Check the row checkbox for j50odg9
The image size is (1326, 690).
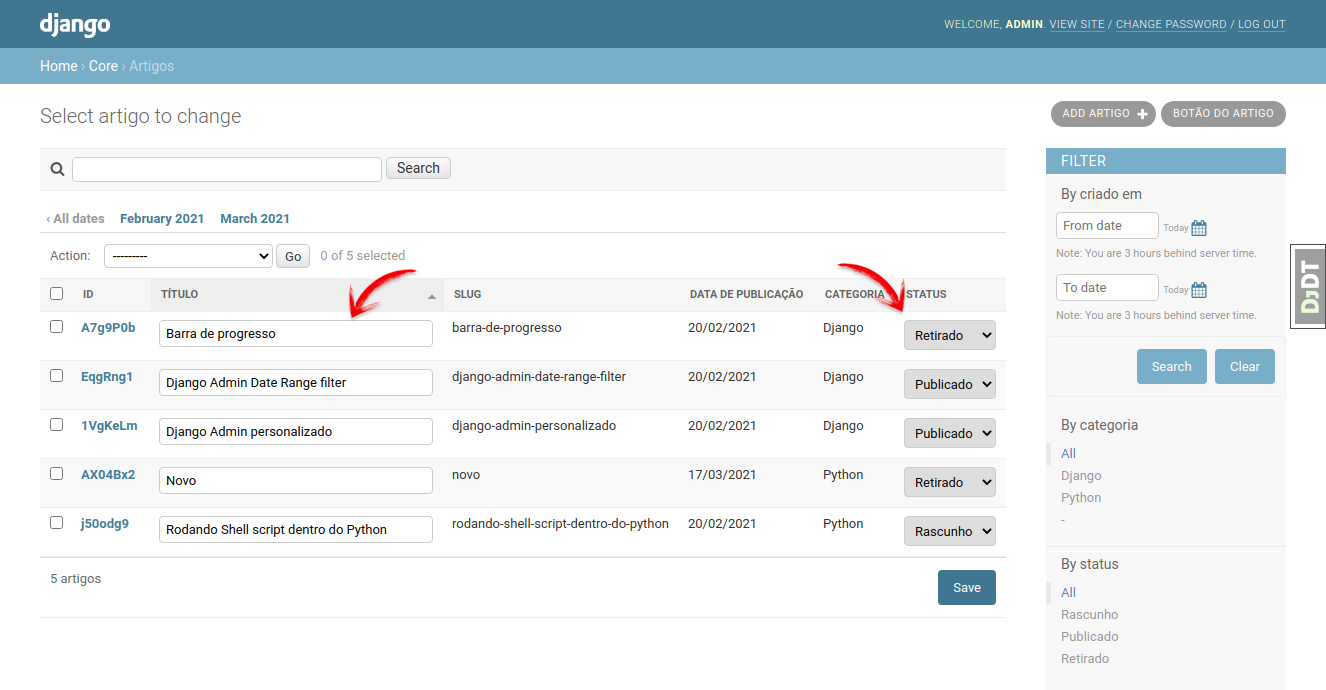point(57,523)
